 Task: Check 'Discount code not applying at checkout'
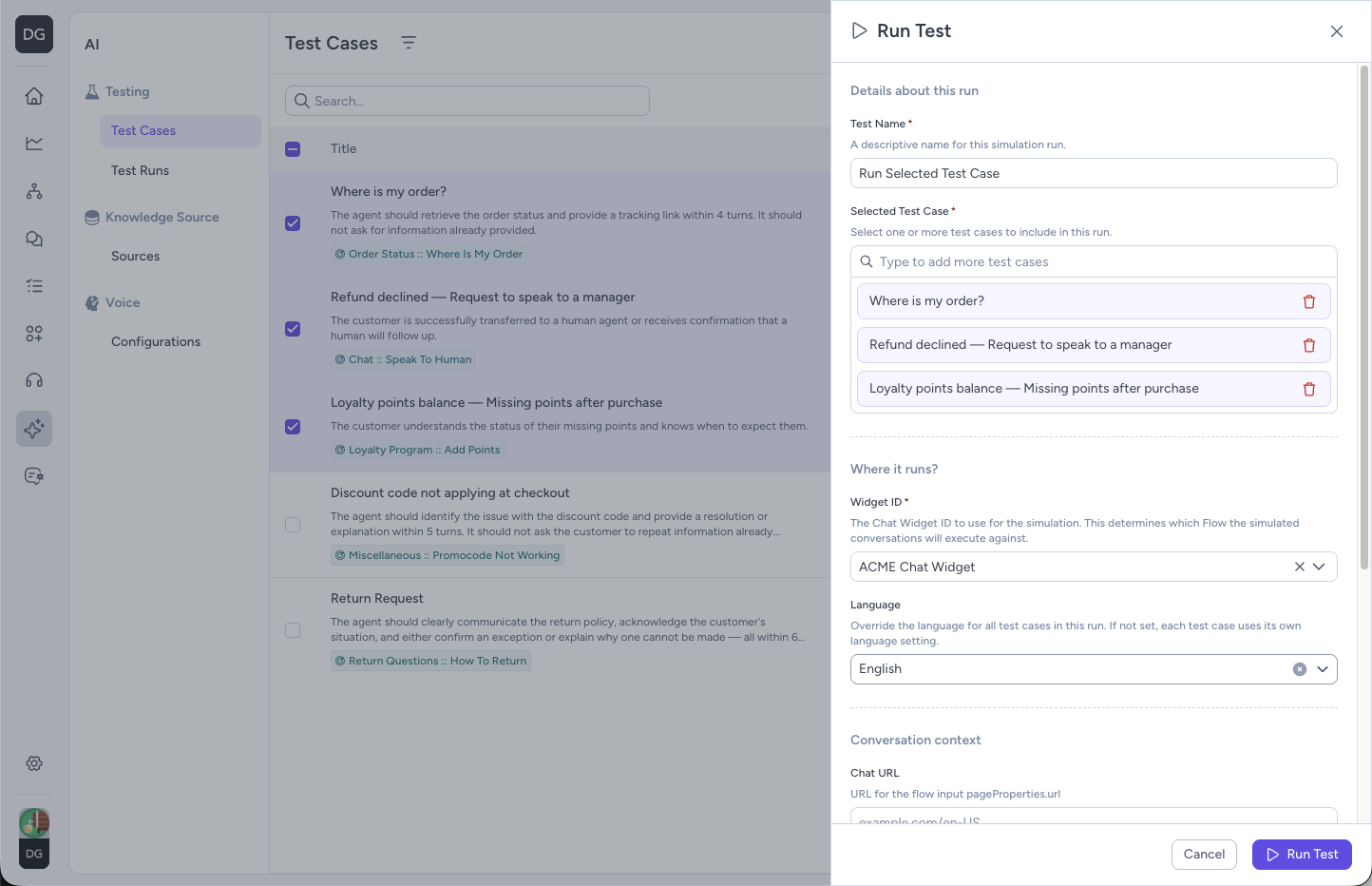[293, 525]
